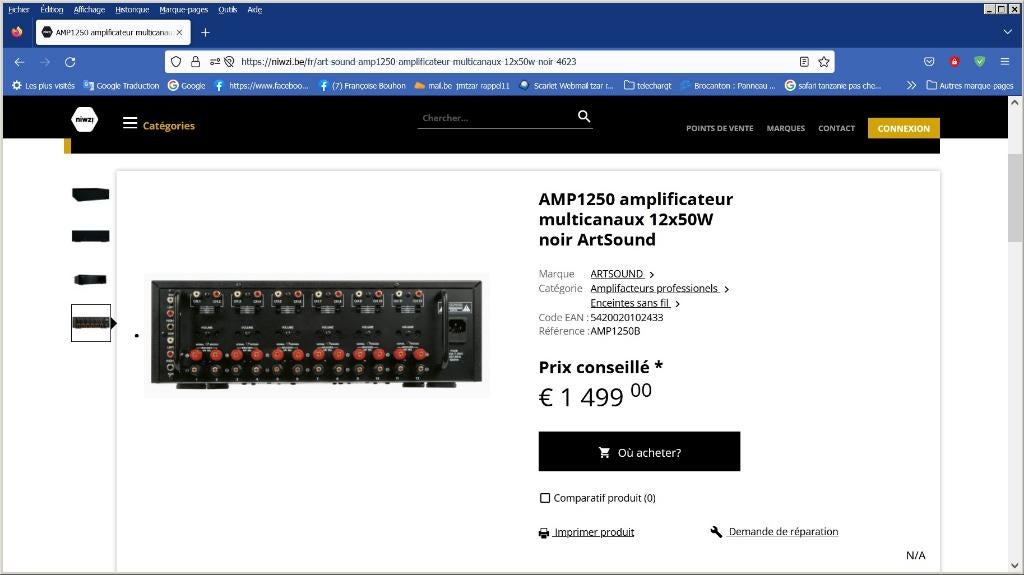Image resolution: width=1024 pixels, height=575 pixels.
Task: Click the page vertical scrollbar thumb
Action: pos(1014,198)
